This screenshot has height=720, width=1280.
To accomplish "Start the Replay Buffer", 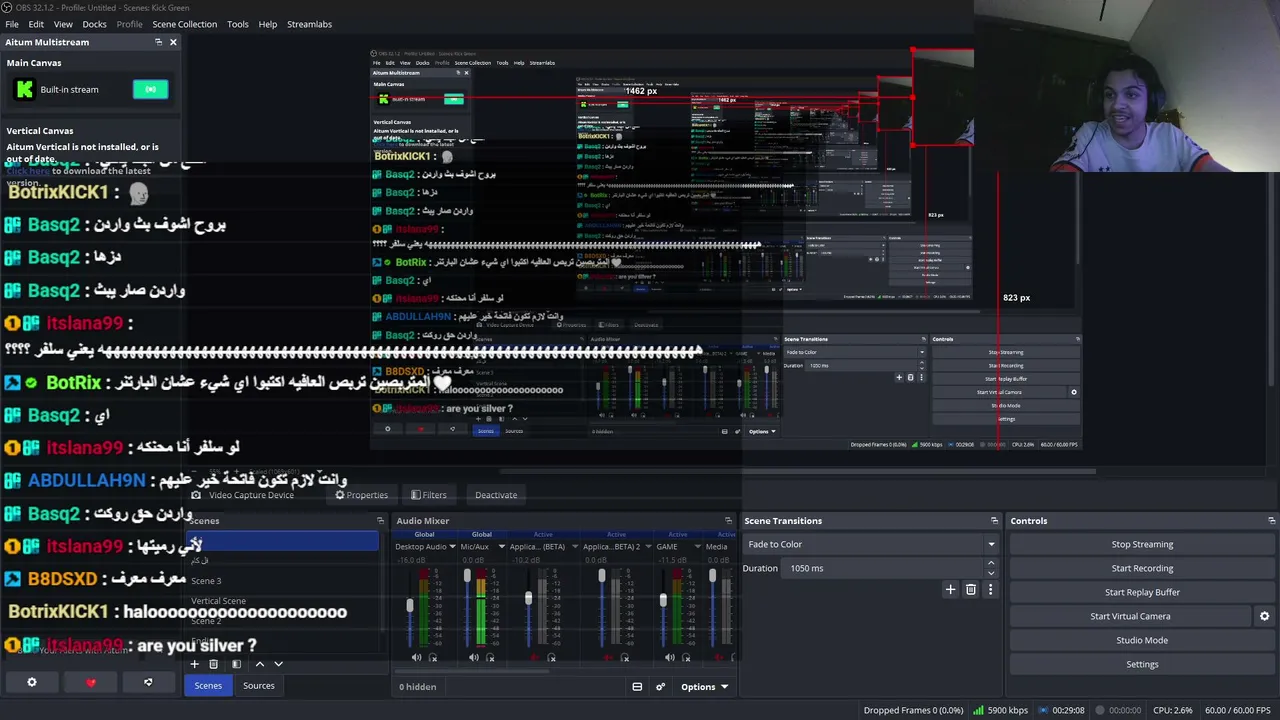I will tap(1142, 593).
